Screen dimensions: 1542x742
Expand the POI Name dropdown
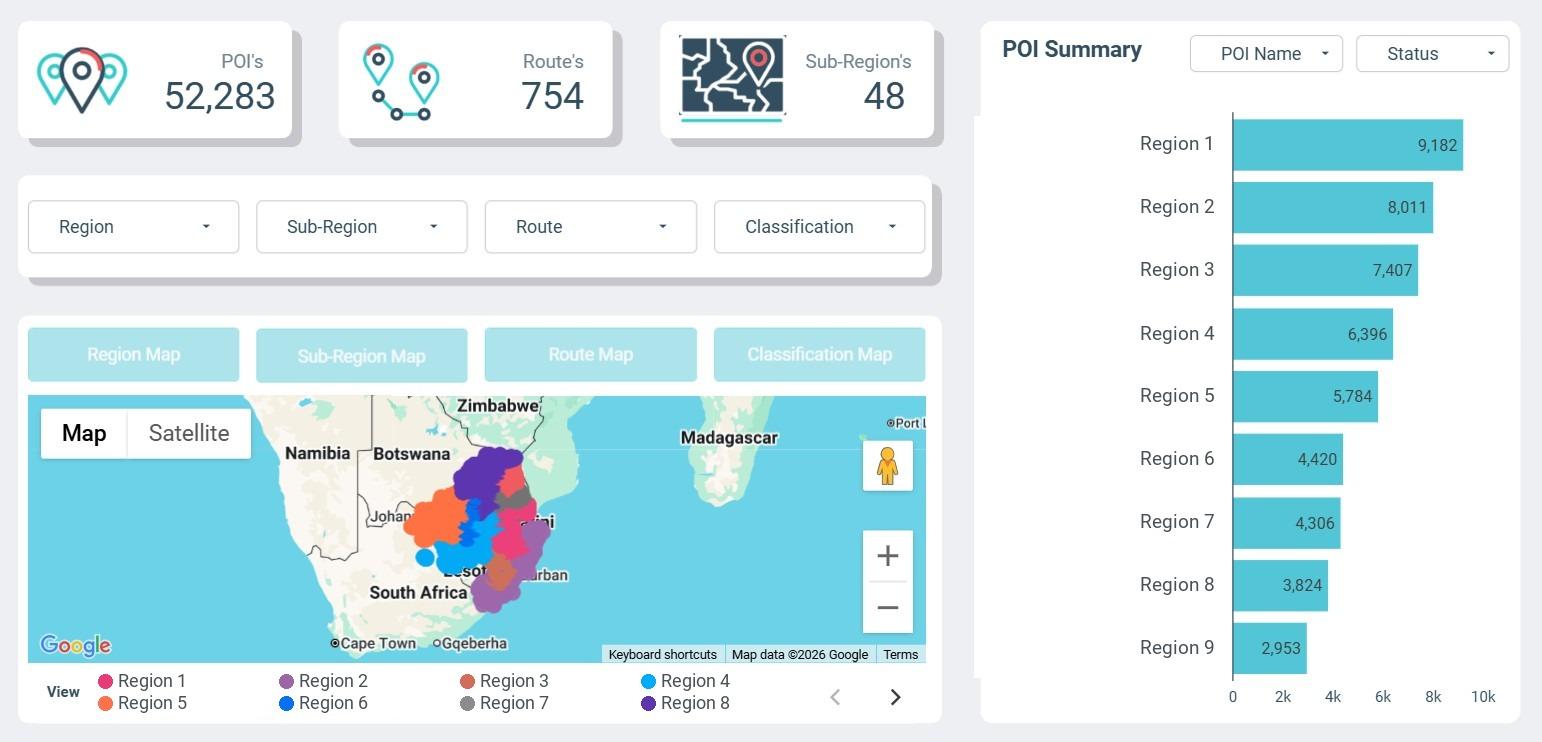click(1266, 54)
